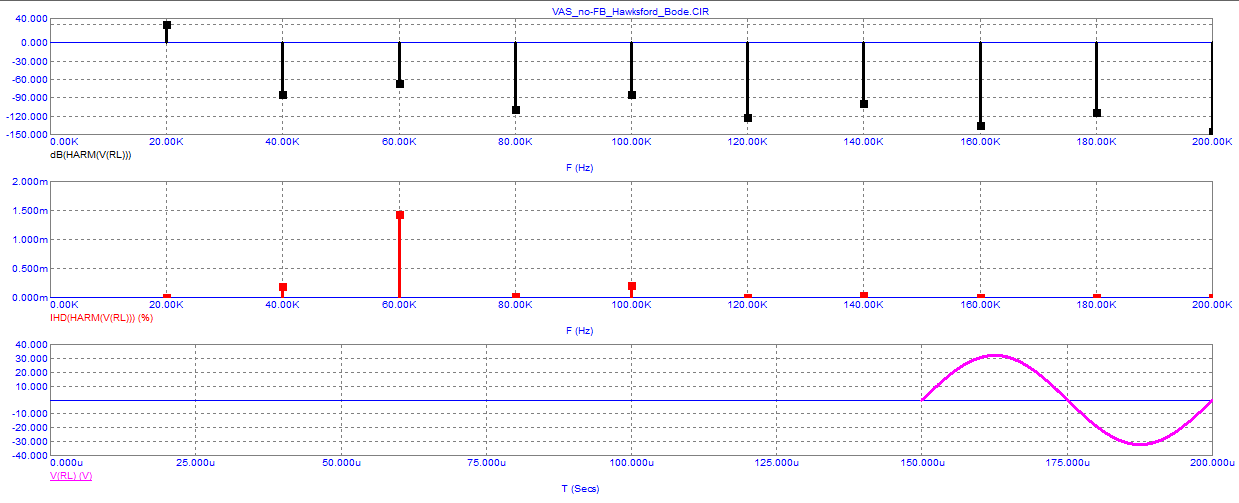This screenshot has height=503, width=1239.
Task: Click the 0.500m tick on the IHD axis
Action: point(28,269)
